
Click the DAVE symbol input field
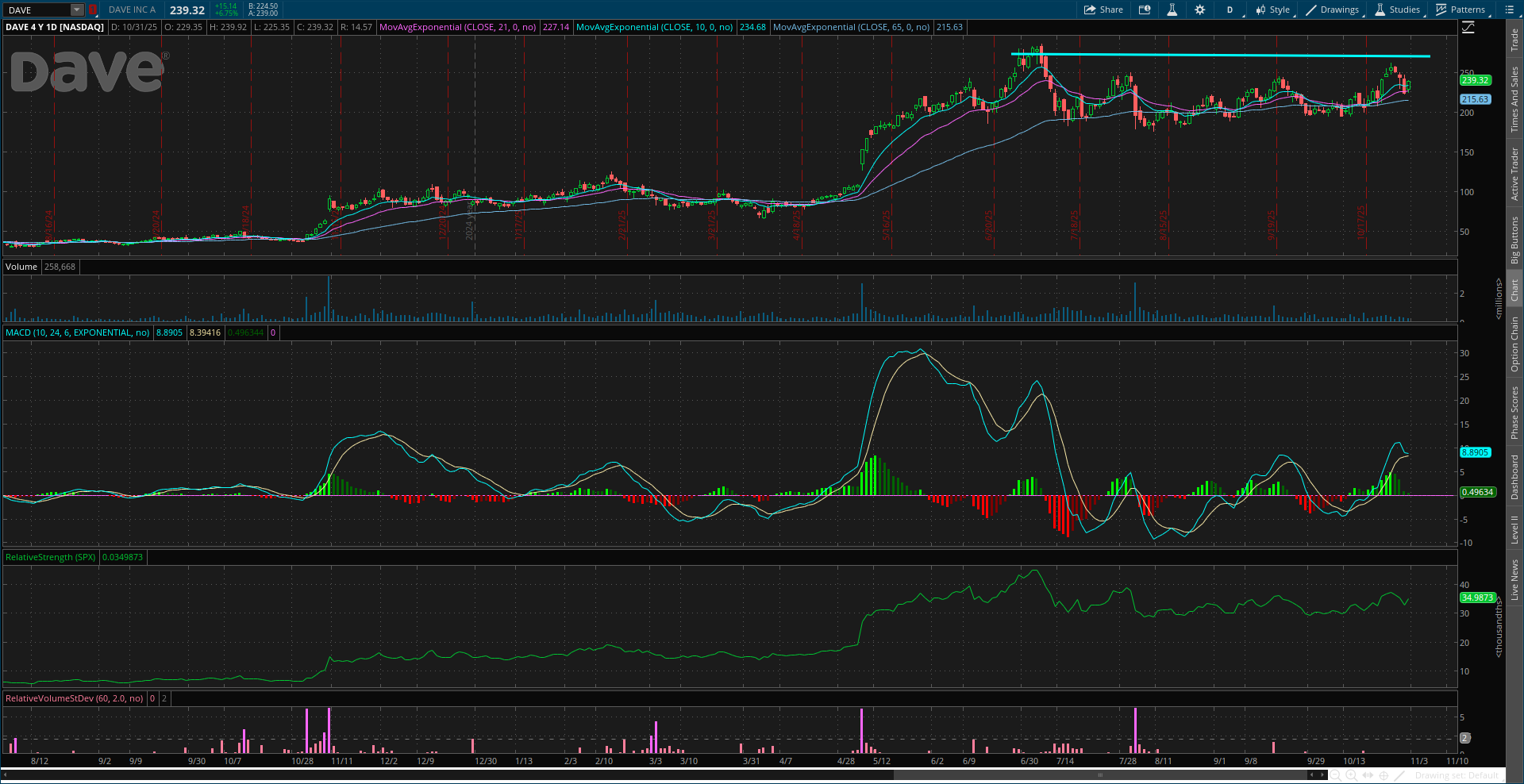pyautogui.click(x=37, y=10)
